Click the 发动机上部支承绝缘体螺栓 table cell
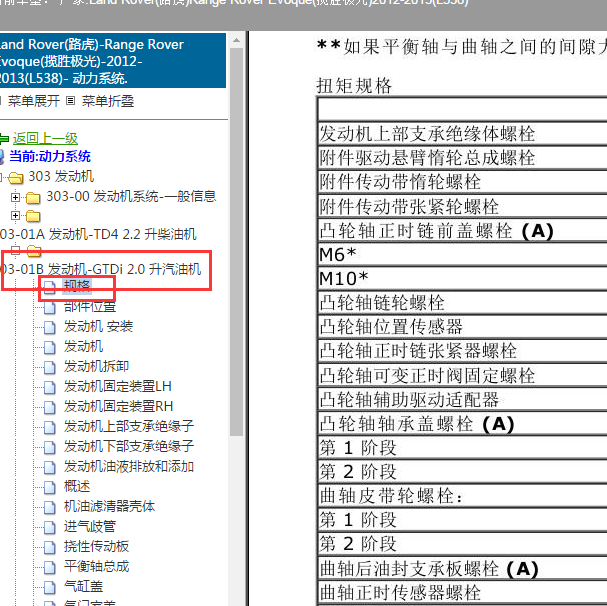Screen dimensions: 607x606 click(x=462, y=134)
